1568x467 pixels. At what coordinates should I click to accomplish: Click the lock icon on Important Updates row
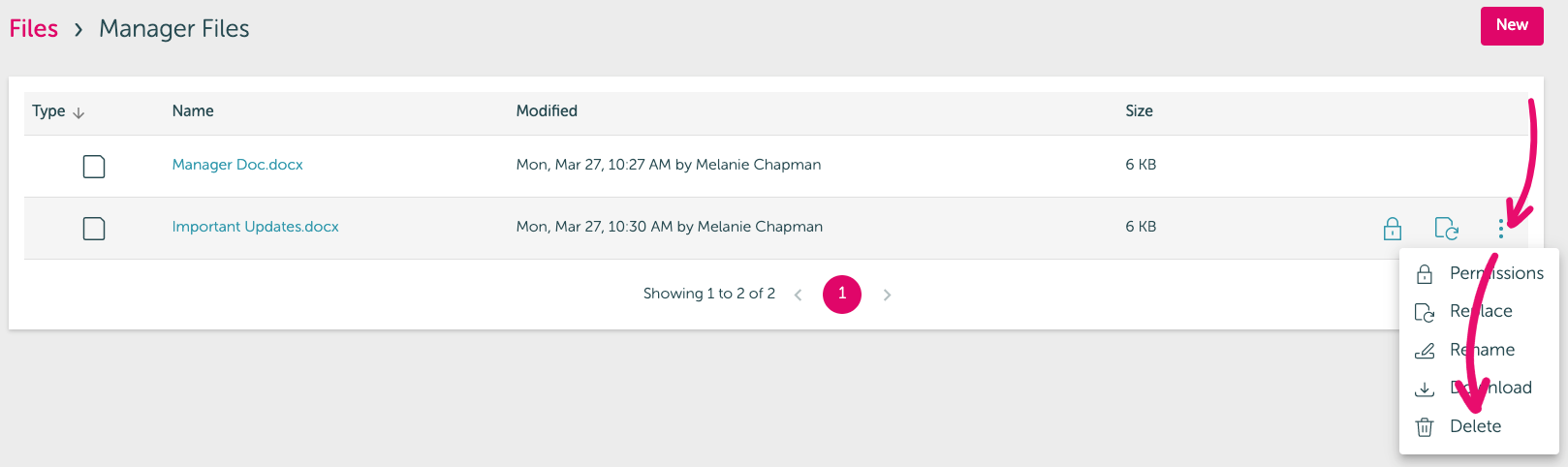1392,229
